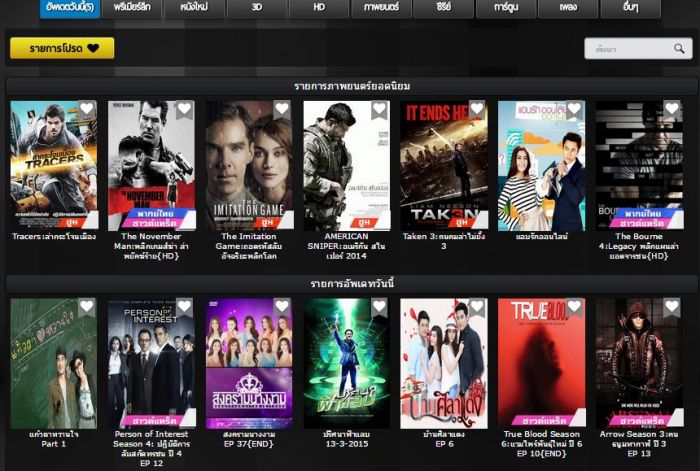
Task: Click heart icon on True Blood poster
Action: 574,306
